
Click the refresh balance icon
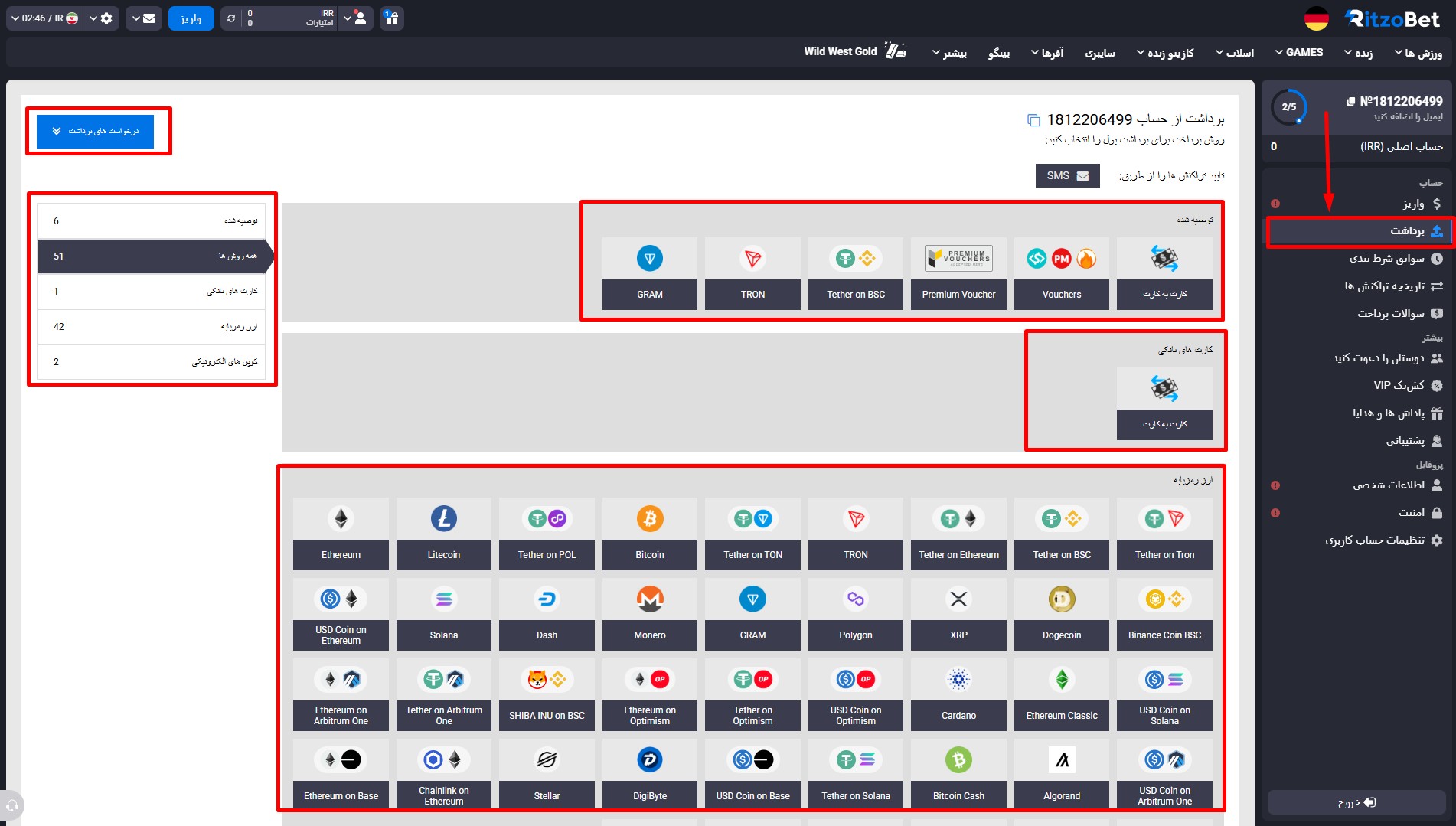pos(231,18)
